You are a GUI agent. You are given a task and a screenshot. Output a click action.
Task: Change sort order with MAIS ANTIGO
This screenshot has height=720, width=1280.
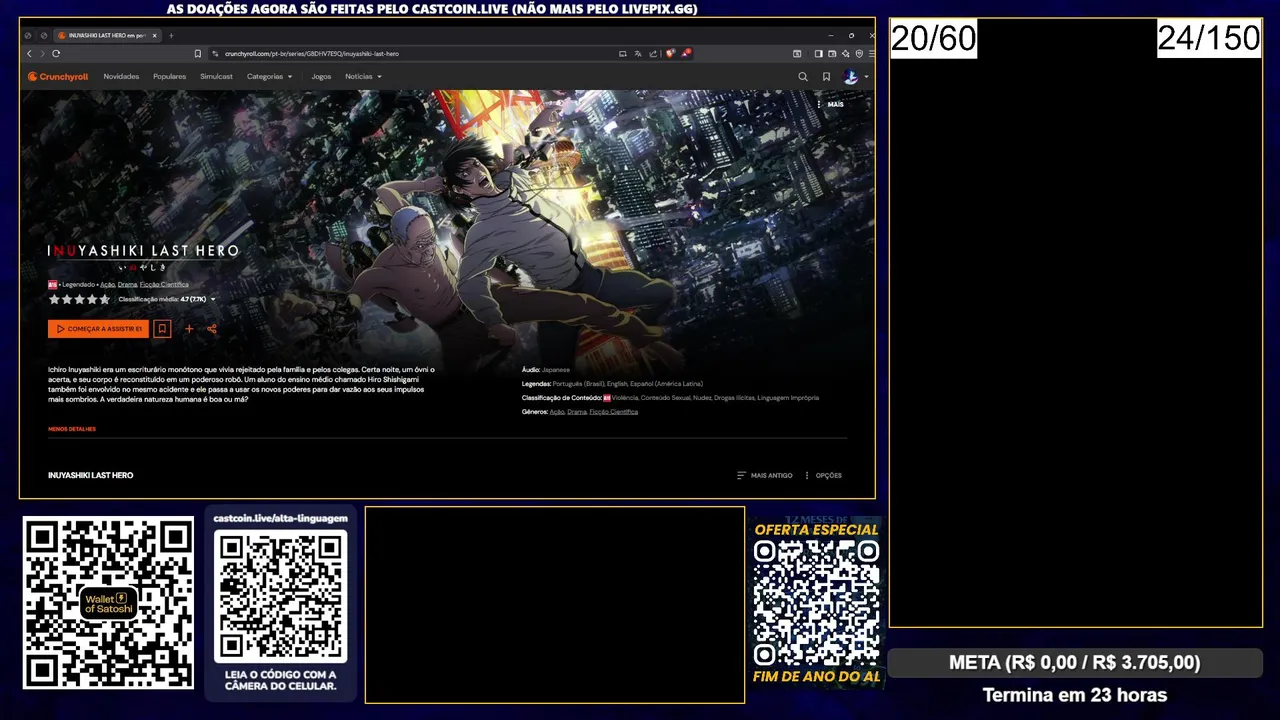(x=765, y=475)
